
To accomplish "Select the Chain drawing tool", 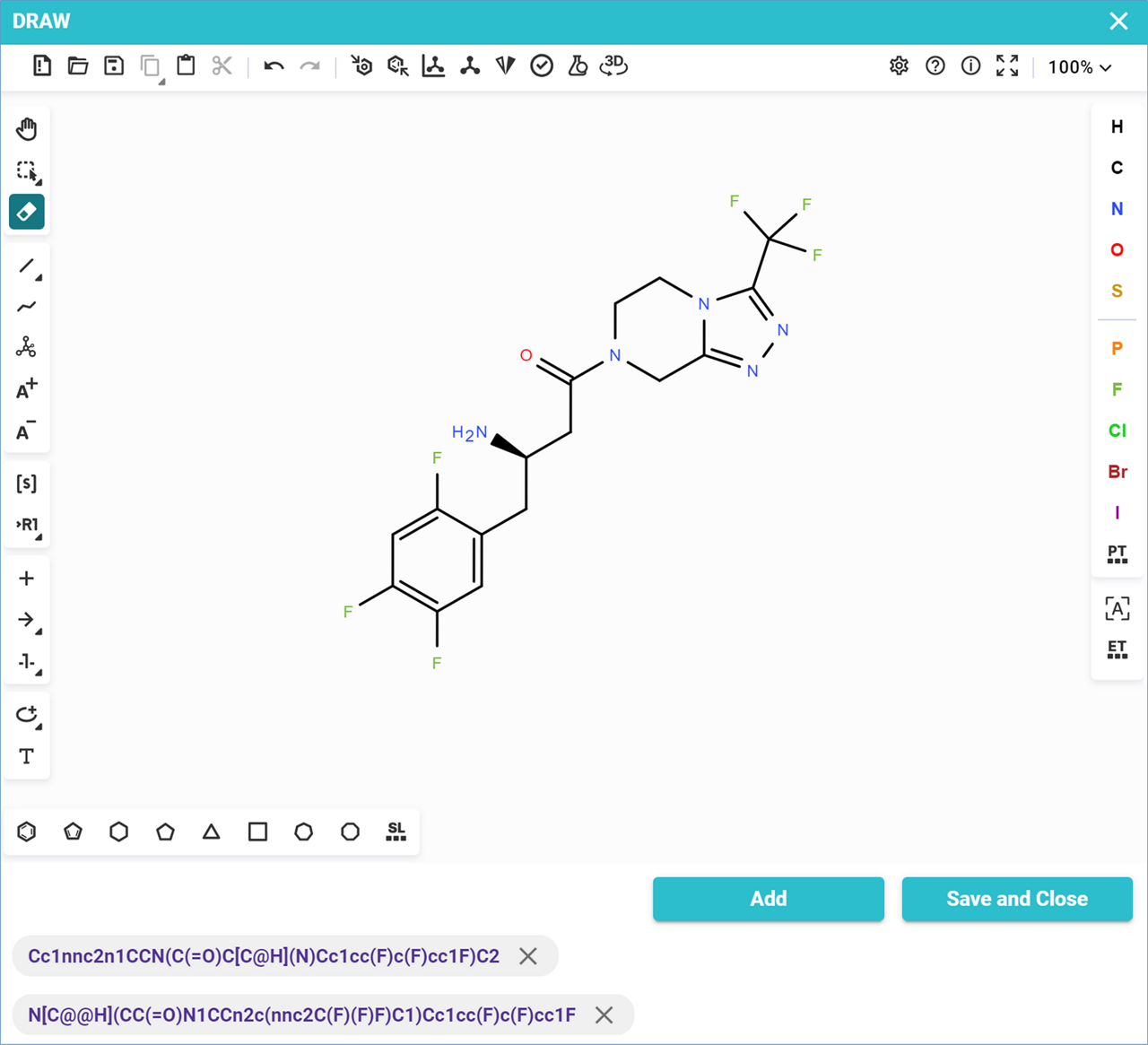I will click(x=27, y=307).
